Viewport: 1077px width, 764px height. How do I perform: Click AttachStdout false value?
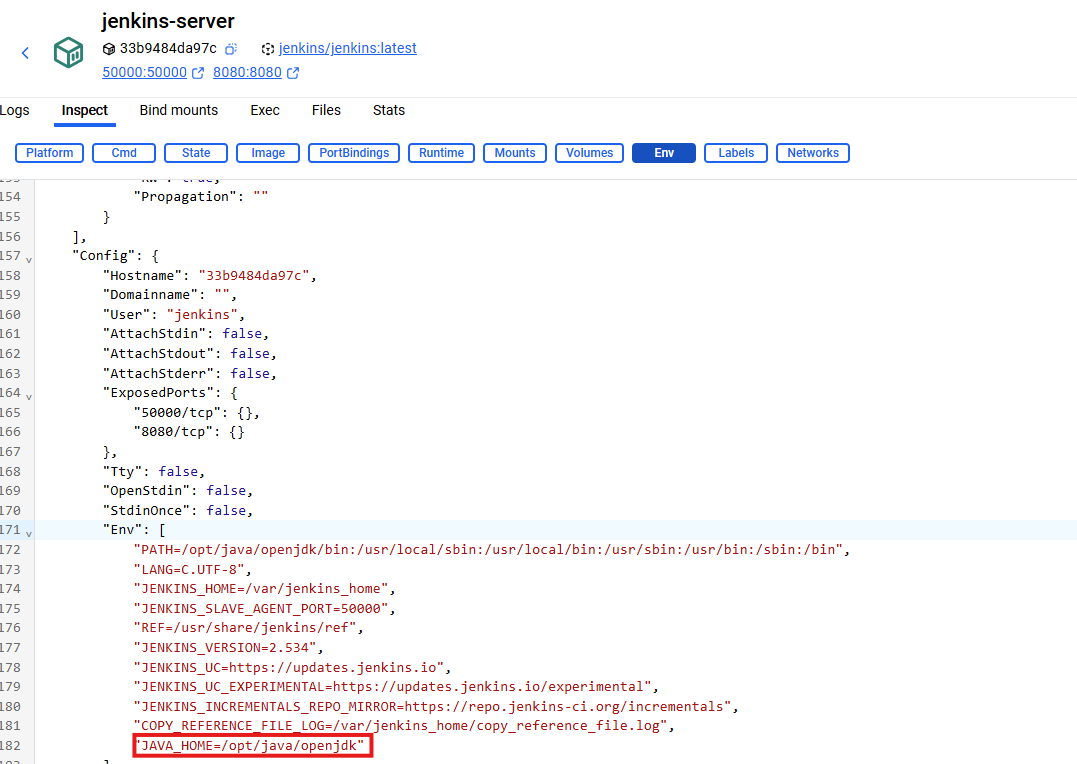coord(250,354)
